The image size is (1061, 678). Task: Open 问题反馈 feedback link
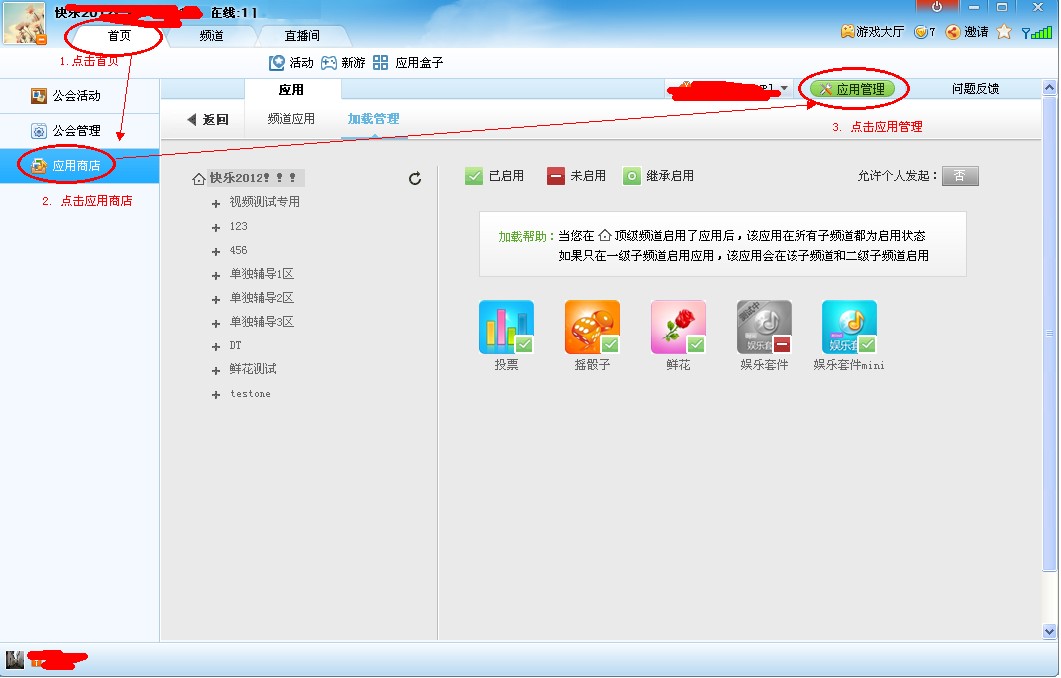click(x=975, y=89)
